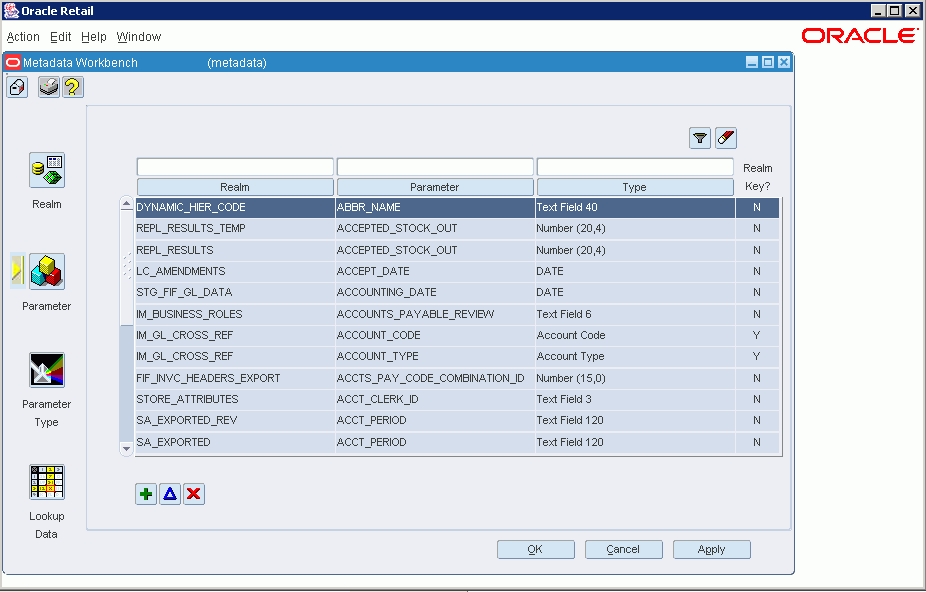Select the ACCOUNTS_PAYABLE_REVIEW parameter cell
926x592 pixels.
pos(435,314)
